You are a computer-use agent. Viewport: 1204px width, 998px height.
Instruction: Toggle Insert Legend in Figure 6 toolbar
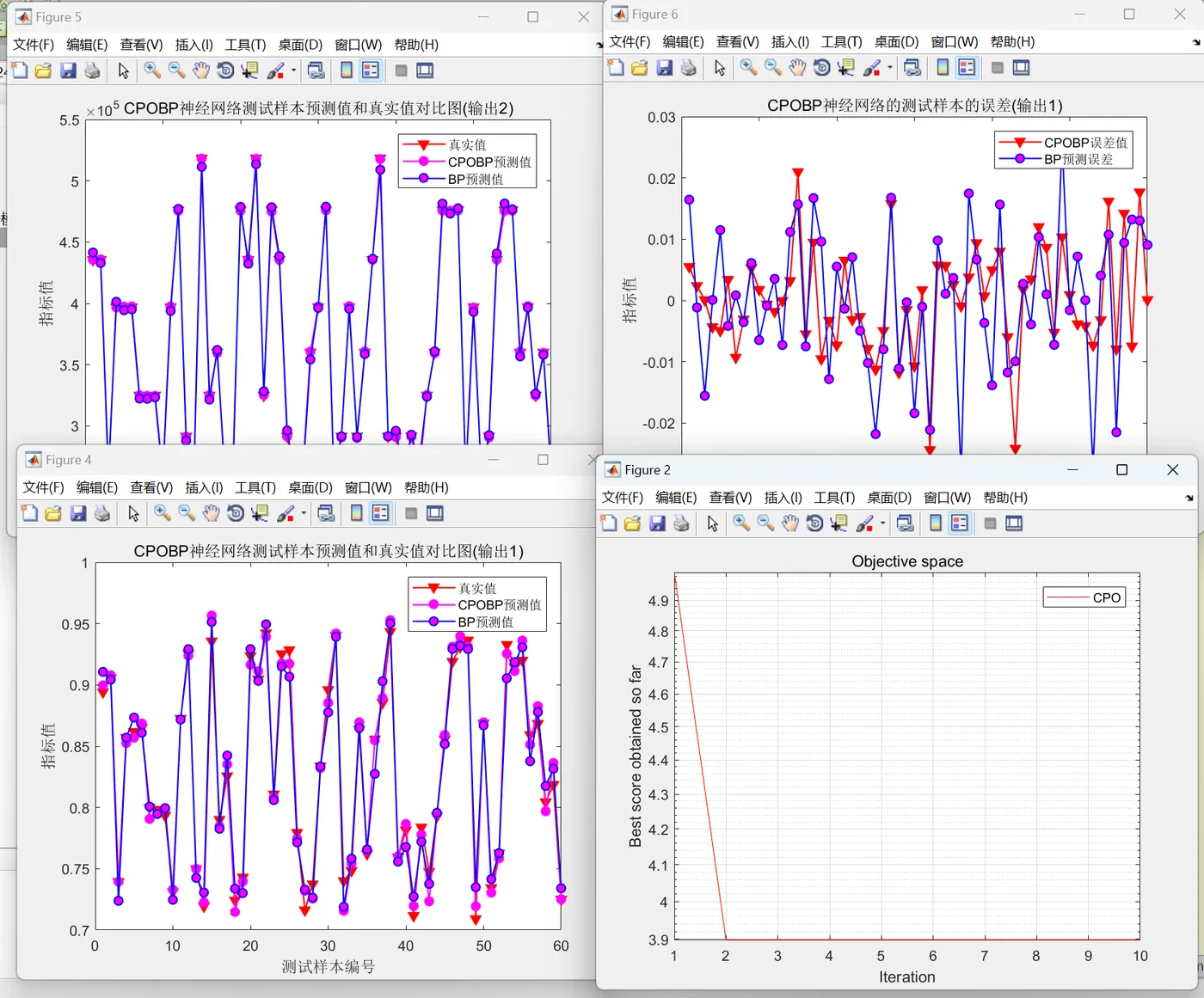click(967, 67)
